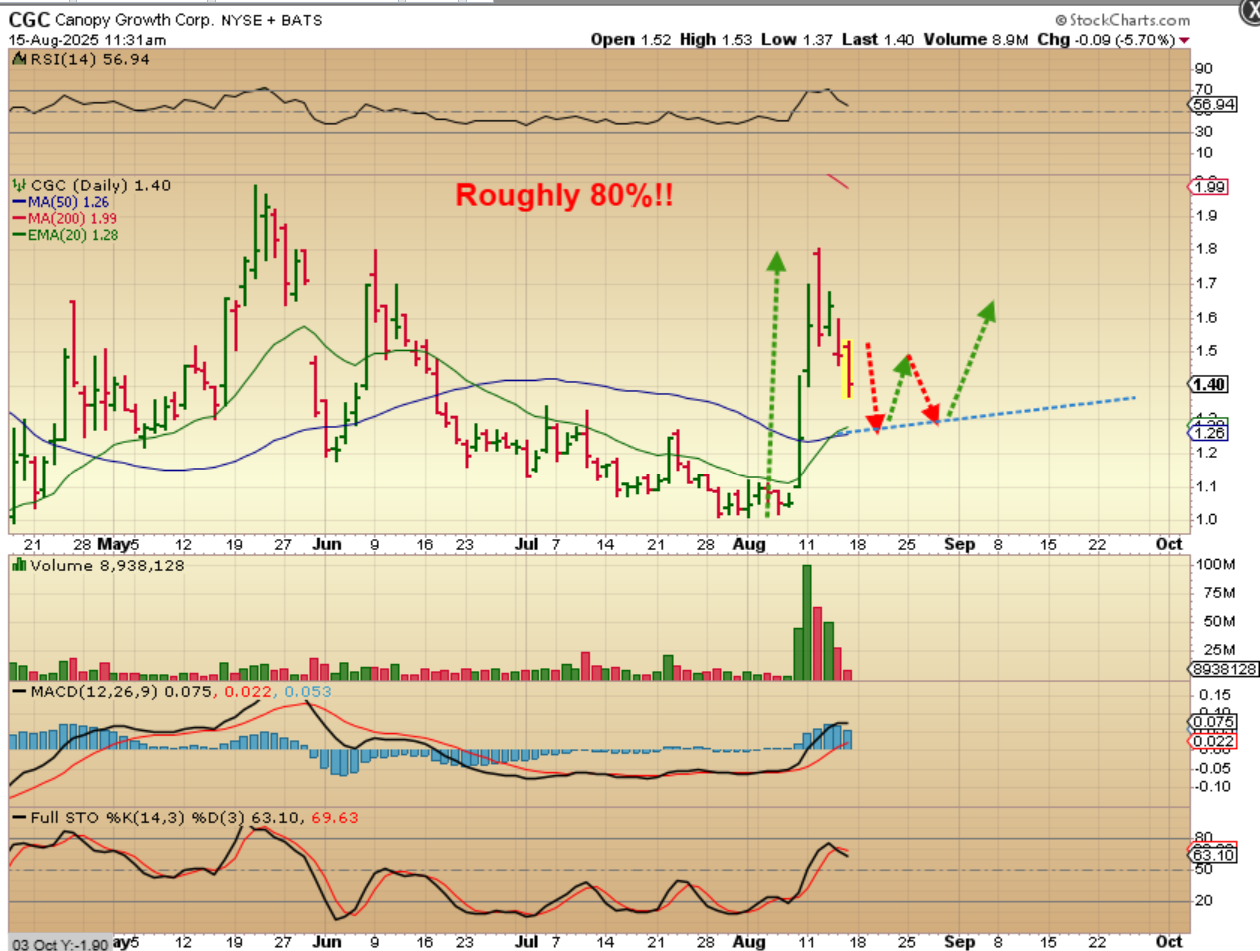Viewport: 1260px width, 951px height.
Task: Click the red 0.022 MACD signal tag
Action: point(1213,740)
